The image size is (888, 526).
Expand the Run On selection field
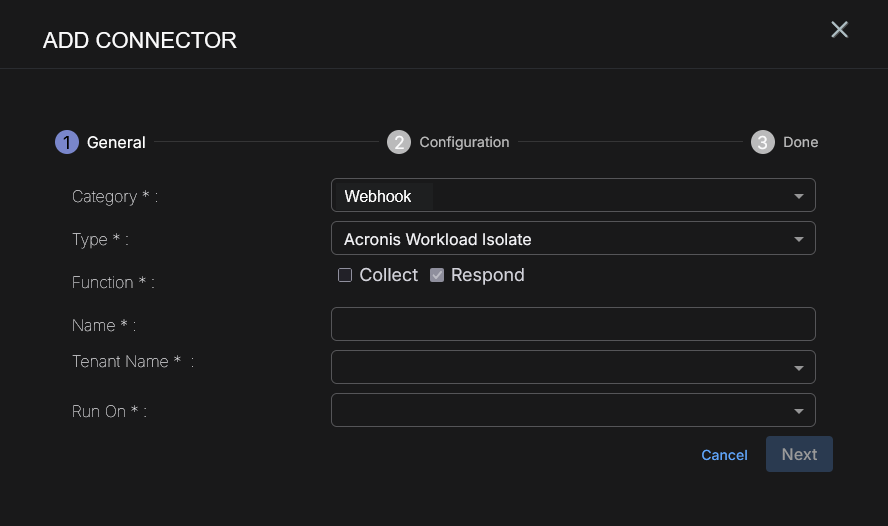(560, 410)
